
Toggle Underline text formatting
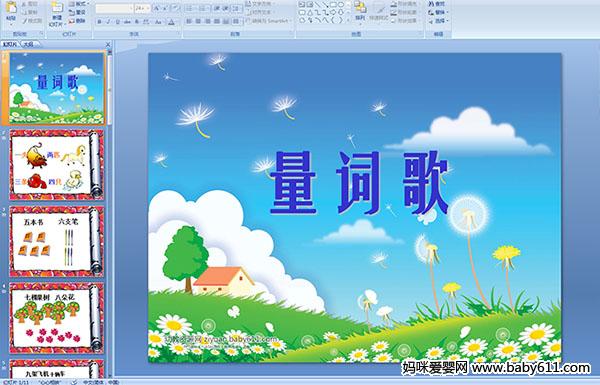[x=117, y=22]
